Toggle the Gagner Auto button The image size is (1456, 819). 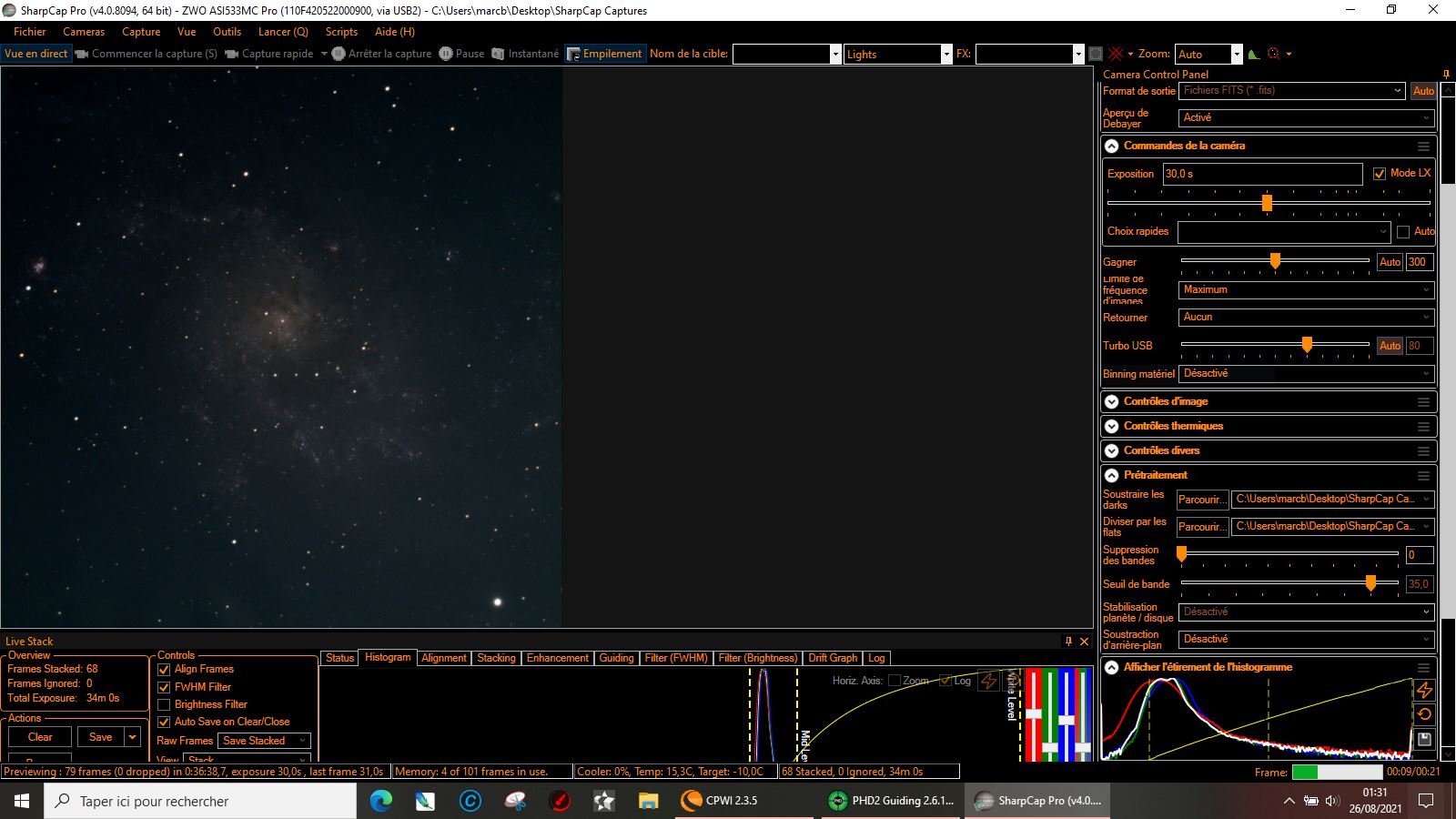1390,262
